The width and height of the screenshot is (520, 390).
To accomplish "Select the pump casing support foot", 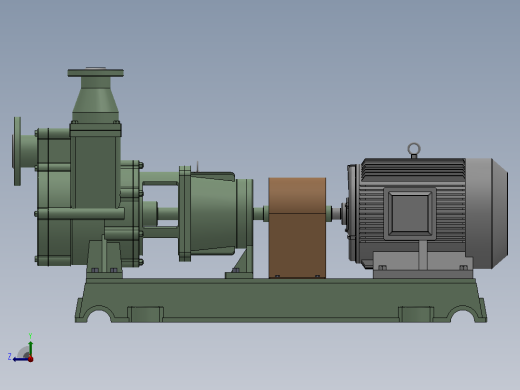I will (x=104, y=260).
